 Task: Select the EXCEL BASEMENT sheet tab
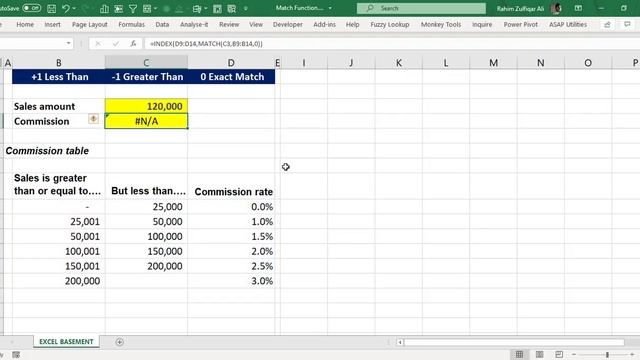(x=66, y=342)
